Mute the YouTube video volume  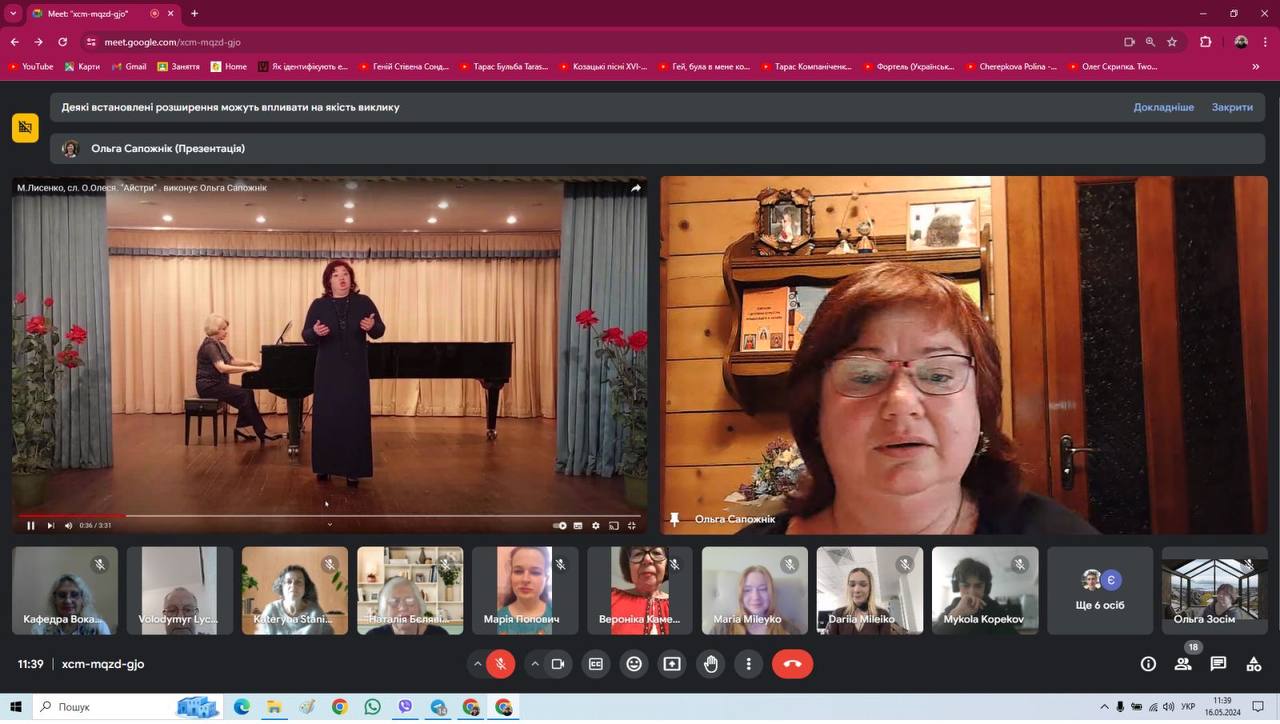pyautogui.click(x=69, y=525)
